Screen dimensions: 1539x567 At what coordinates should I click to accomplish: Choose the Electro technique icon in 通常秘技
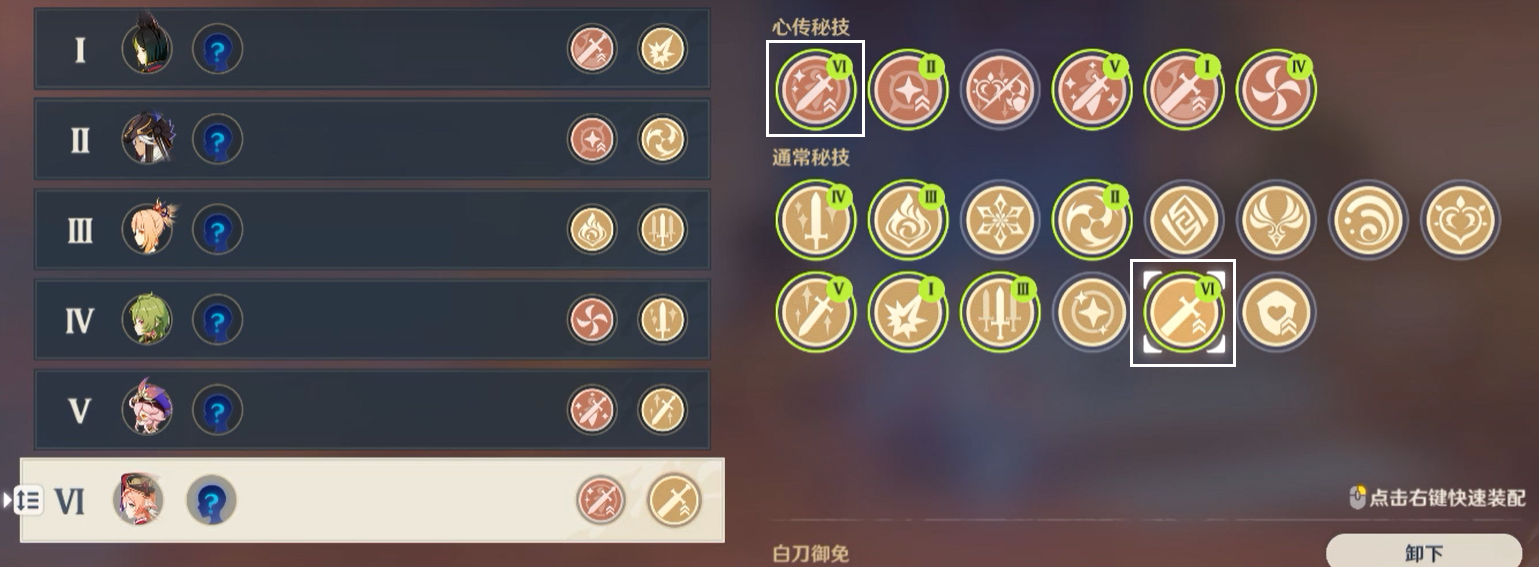point(1276,220)
